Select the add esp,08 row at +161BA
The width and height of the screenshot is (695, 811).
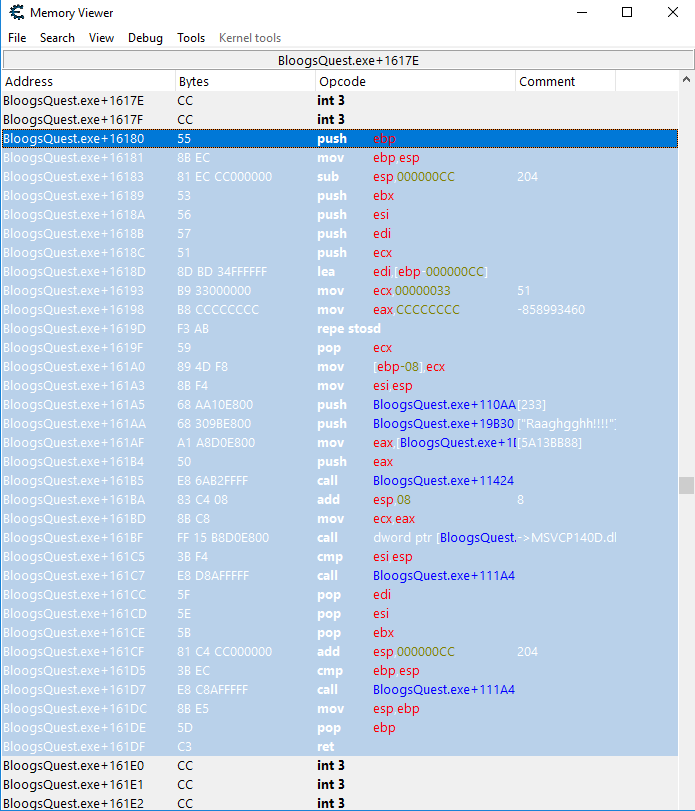(x=340, y=500)
